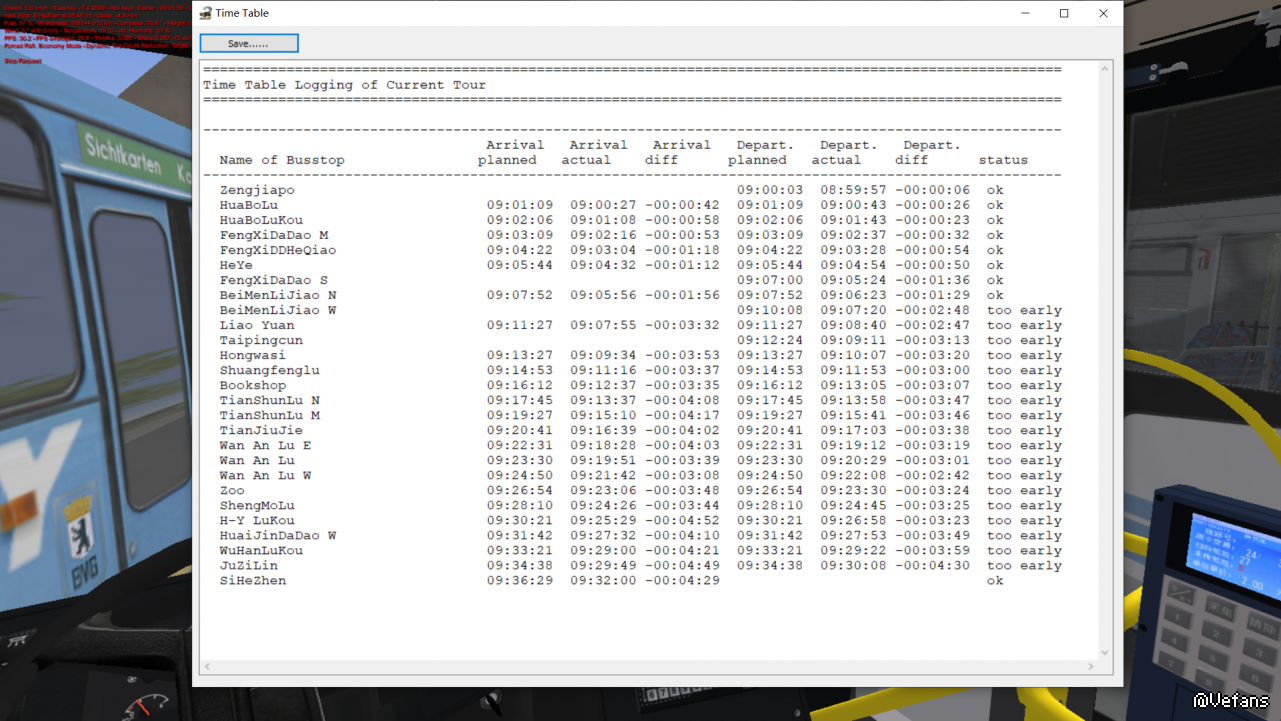Click the 'ok' status in the SiHeZhen row
1281x721 pixels.
(995, 580)
